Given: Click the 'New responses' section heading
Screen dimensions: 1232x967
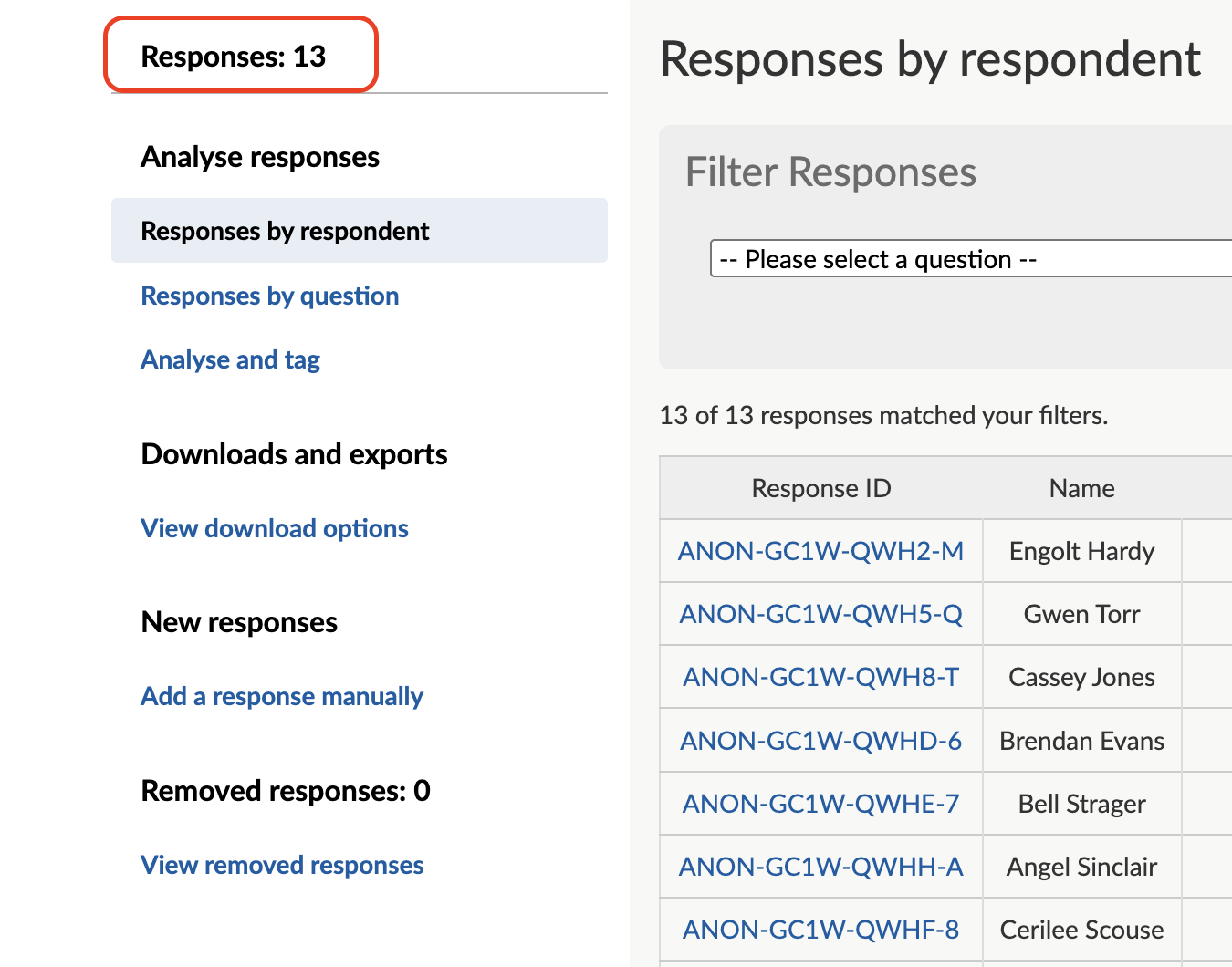Looking at the screenshot, I should coord(239,622).
